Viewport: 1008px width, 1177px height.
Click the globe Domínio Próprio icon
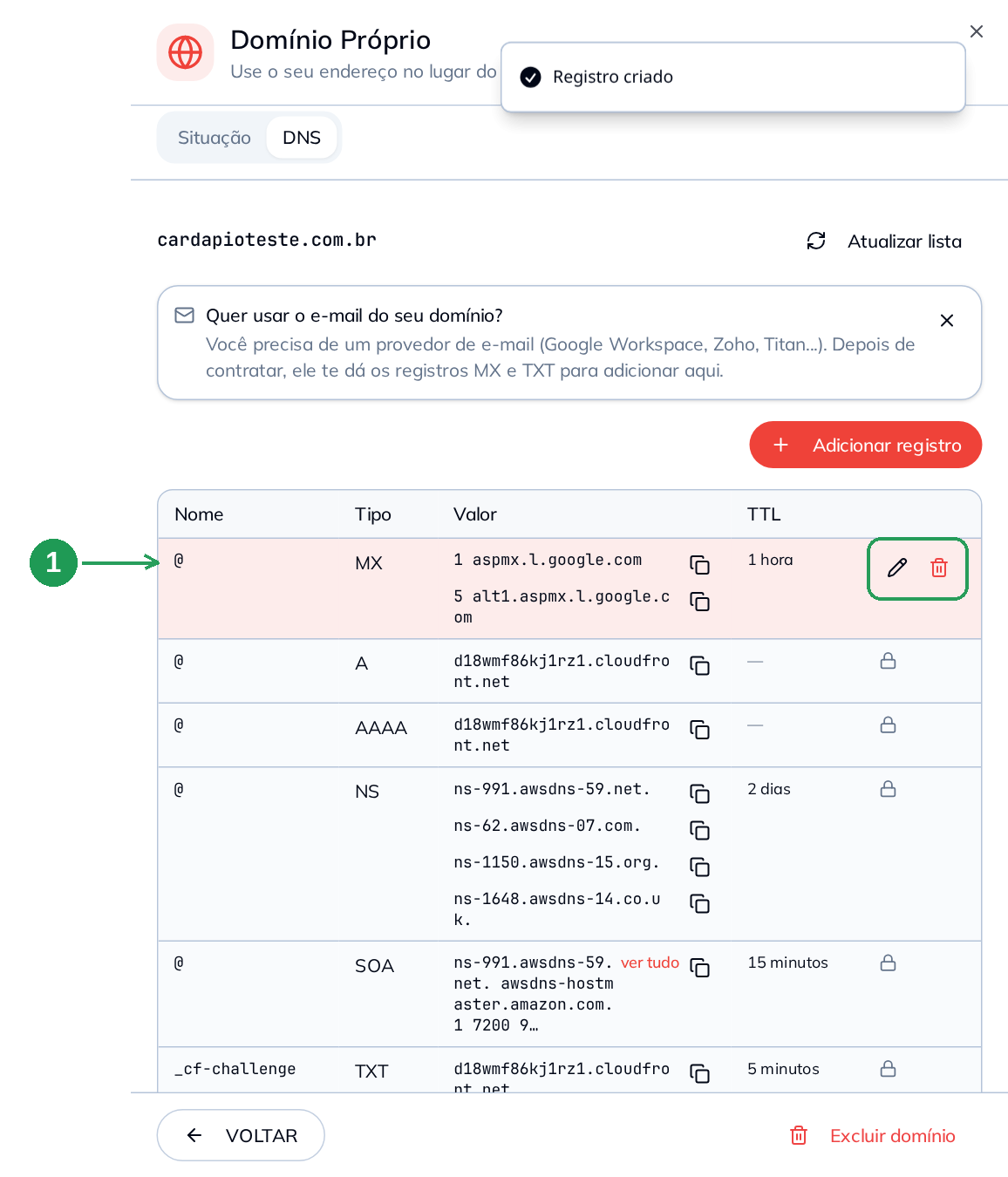(185, 52)
